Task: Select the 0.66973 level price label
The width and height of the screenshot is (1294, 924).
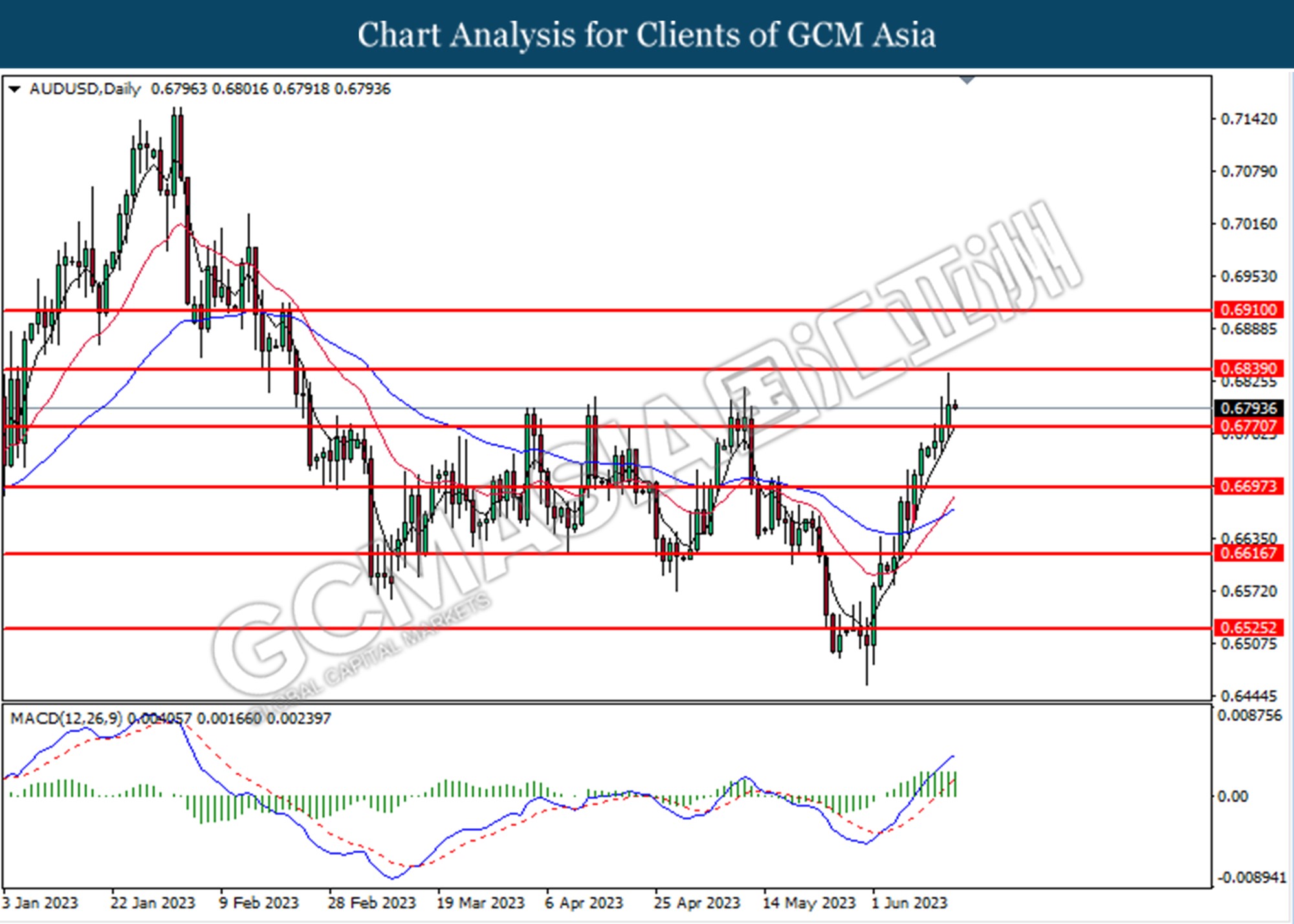Action: point(1248,487)
